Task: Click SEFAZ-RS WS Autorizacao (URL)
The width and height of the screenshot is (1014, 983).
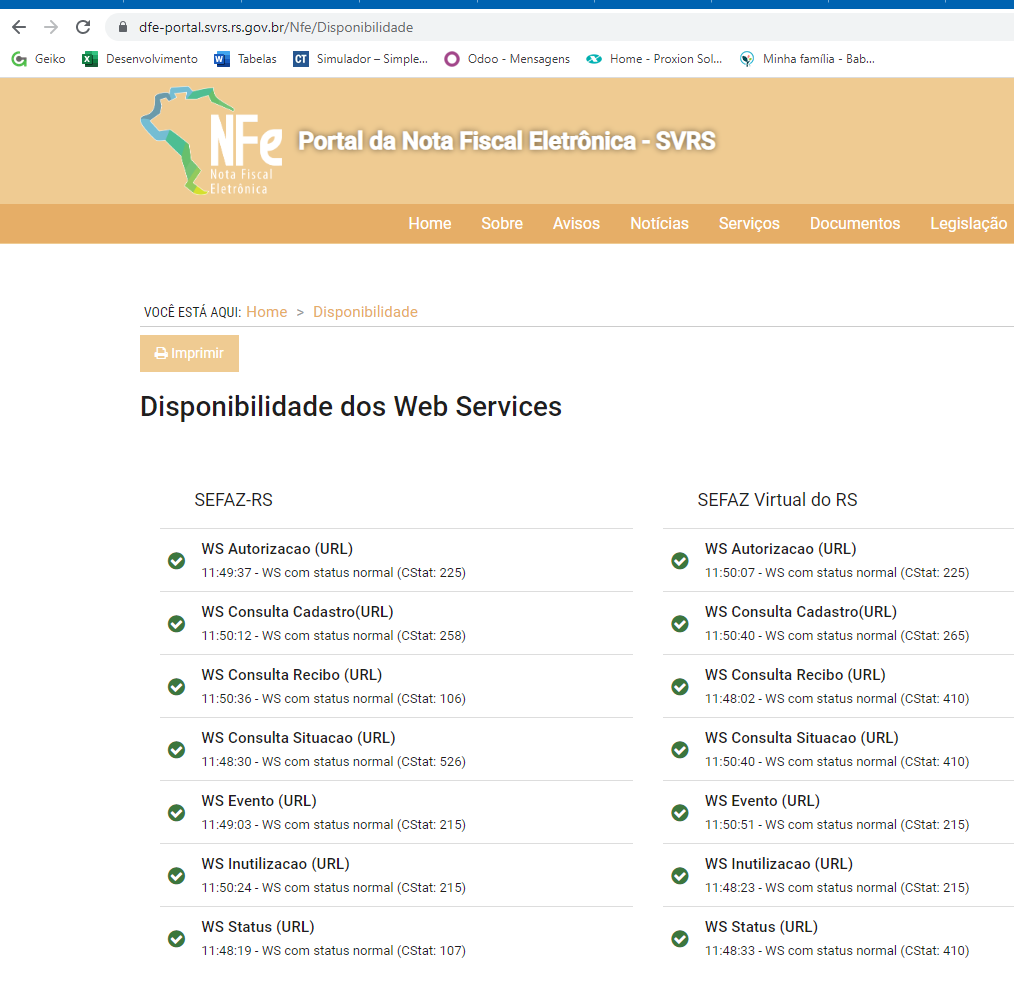Action: click(277, 548)
